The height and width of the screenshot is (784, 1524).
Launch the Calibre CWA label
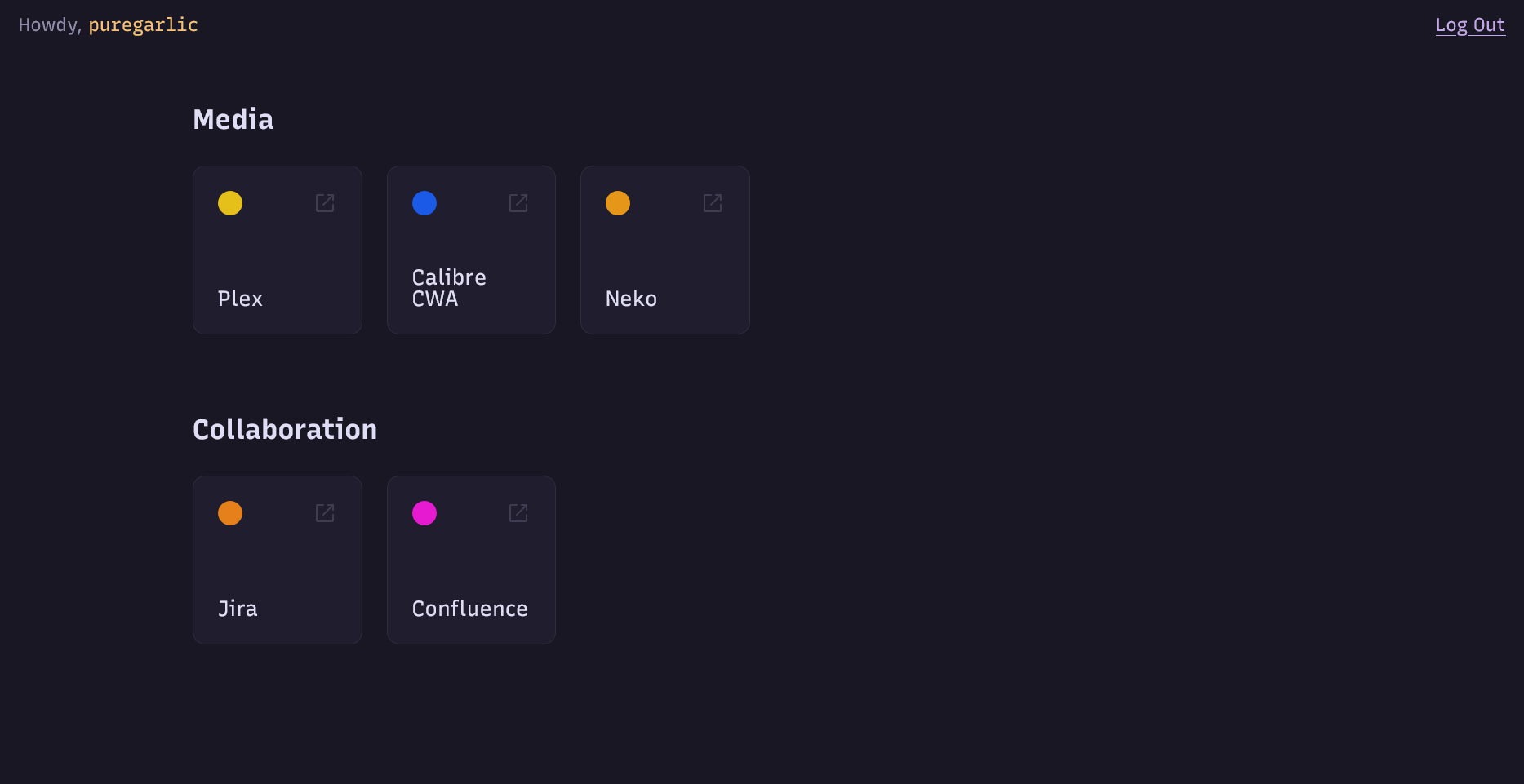[x=449, y=288]
